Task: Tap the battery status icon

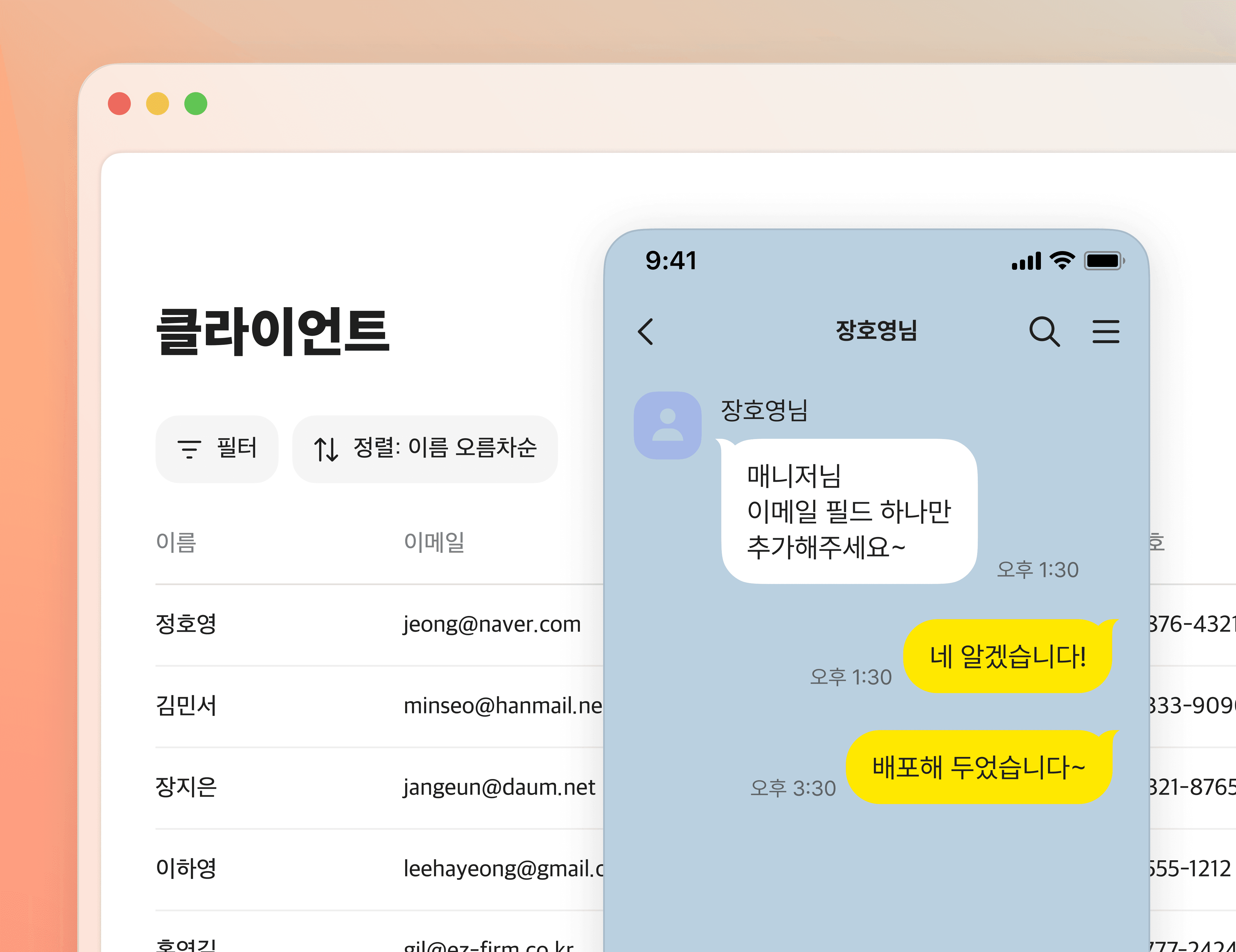Action: pyautogui.click(x=1103, y=261)
